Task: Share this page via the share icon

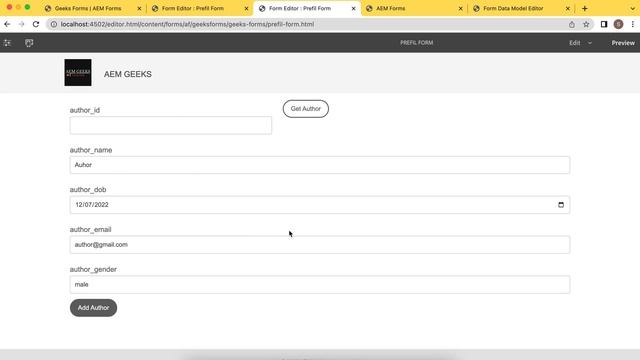Action: point(572,24)
